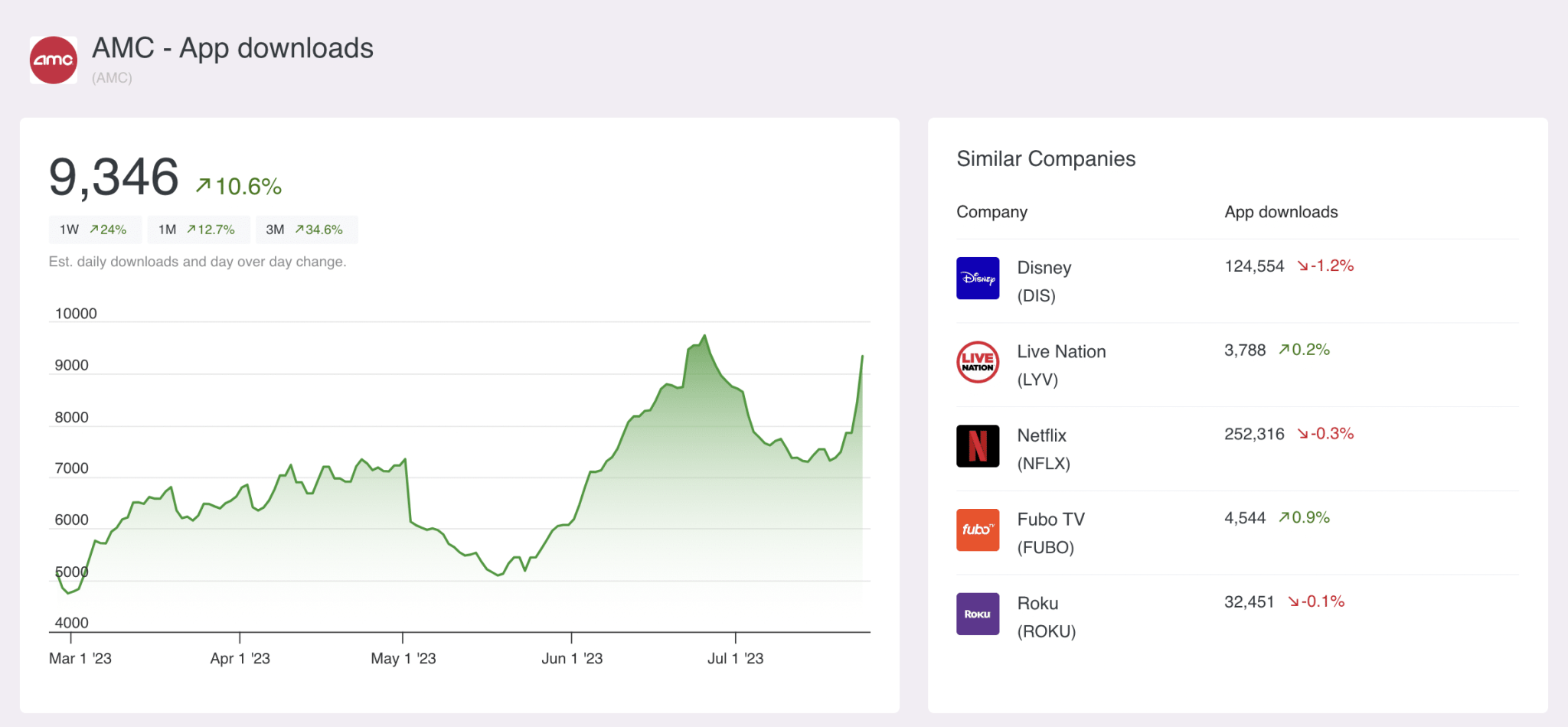
Task: Open the Disney company link
Action: pyautogui.click(x=1044, y=269)
